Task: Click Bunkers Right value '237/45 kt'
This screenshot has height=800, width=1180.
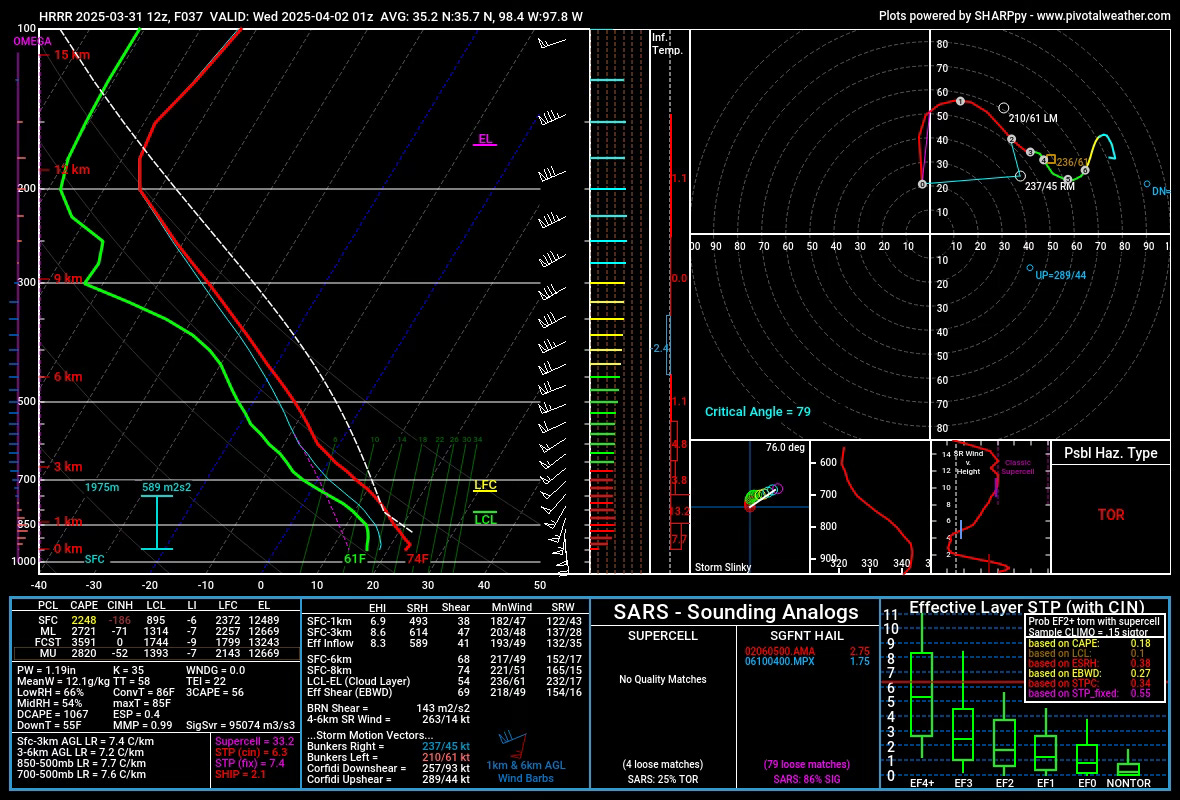Action: point(446,747)
